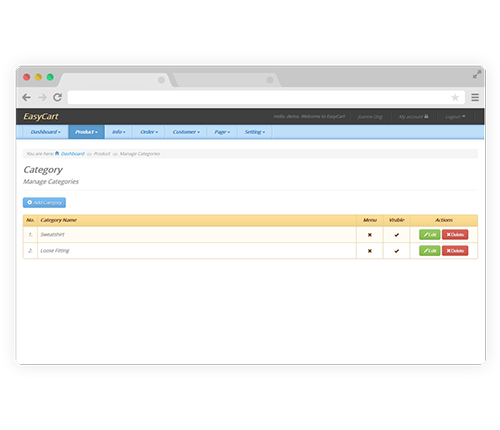Expand the Order dropdown menu

point(149,132)
